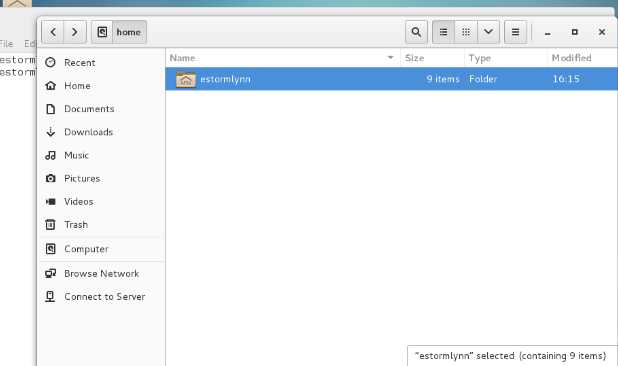The image size is (618, 366).
Task: Sort by the Name column header
Action: pyautogui.click(x=283, y=58)
